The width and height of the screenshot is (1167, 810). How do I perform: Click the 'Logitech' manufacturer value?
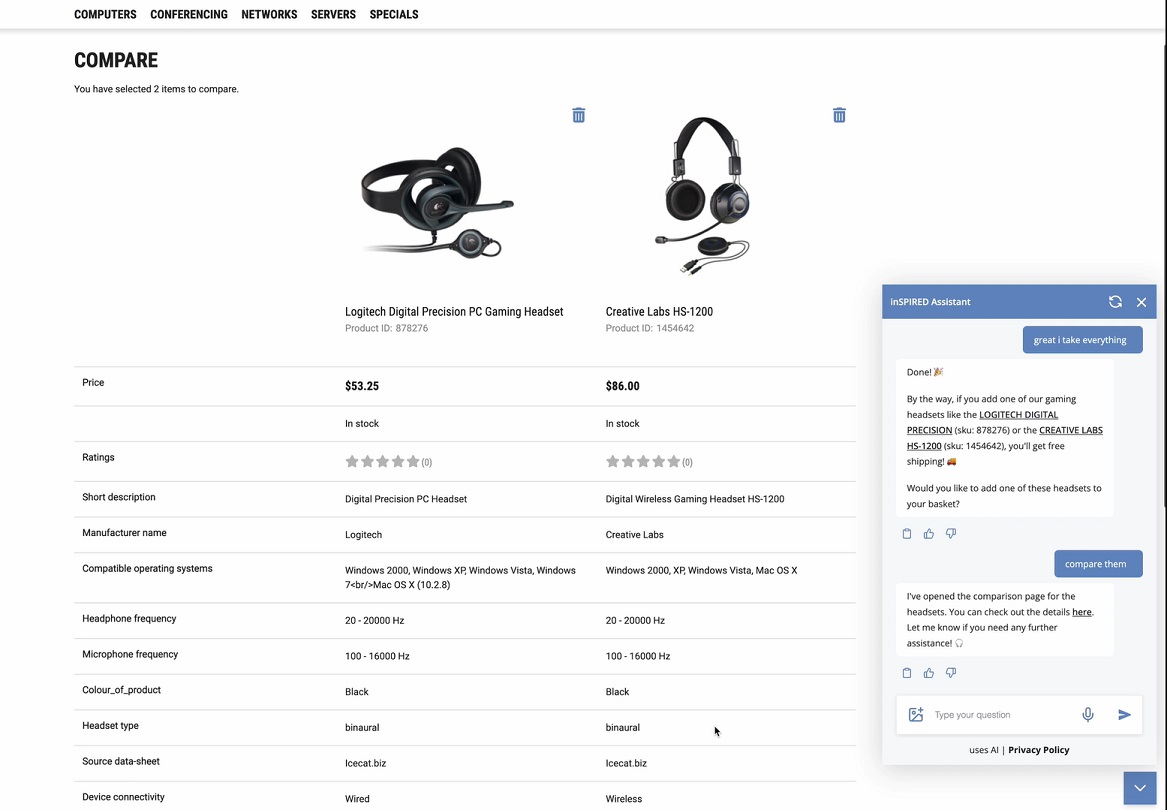click(363, 535)
